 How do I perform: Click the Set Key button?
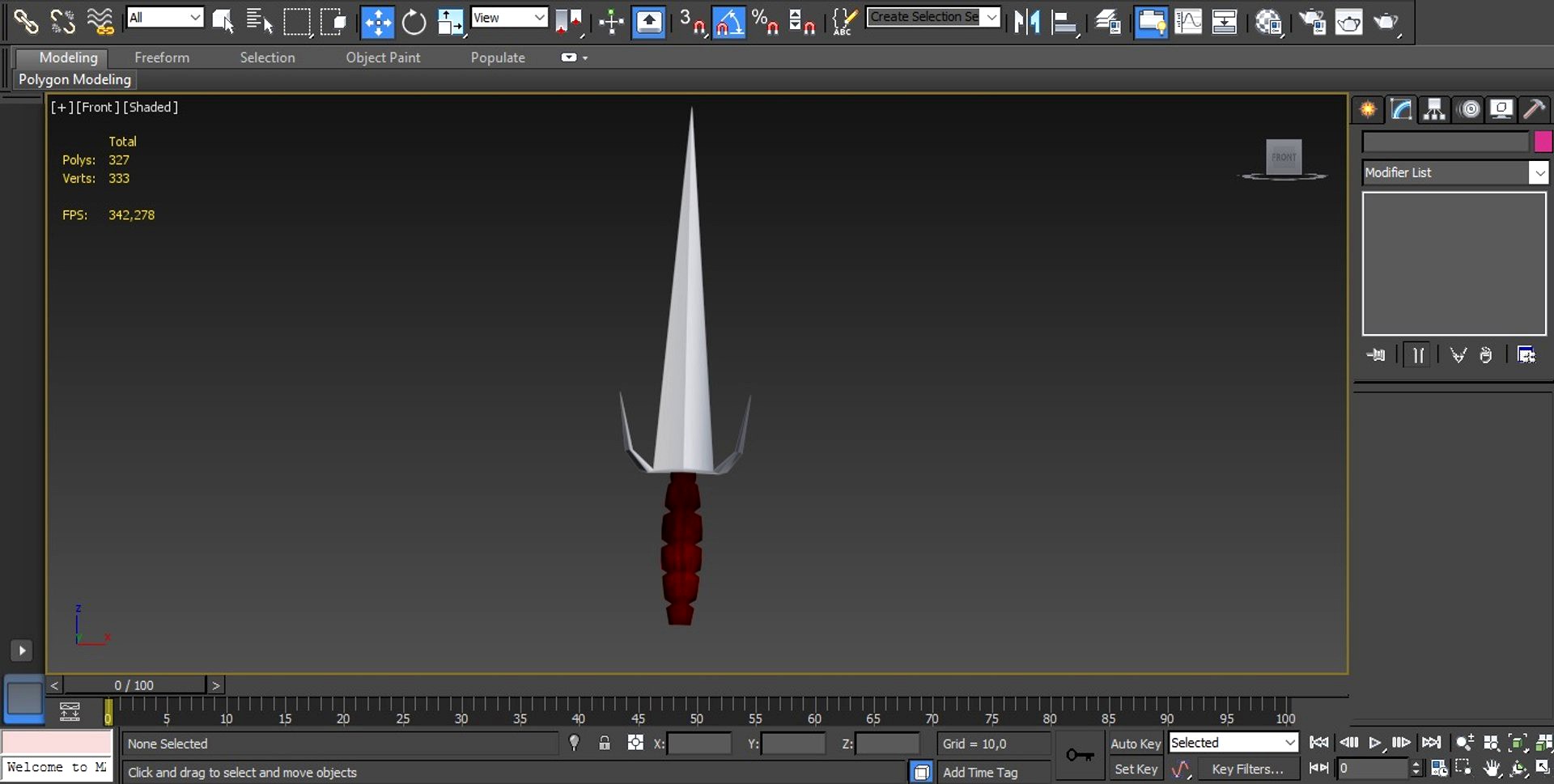pos(1136,769)
